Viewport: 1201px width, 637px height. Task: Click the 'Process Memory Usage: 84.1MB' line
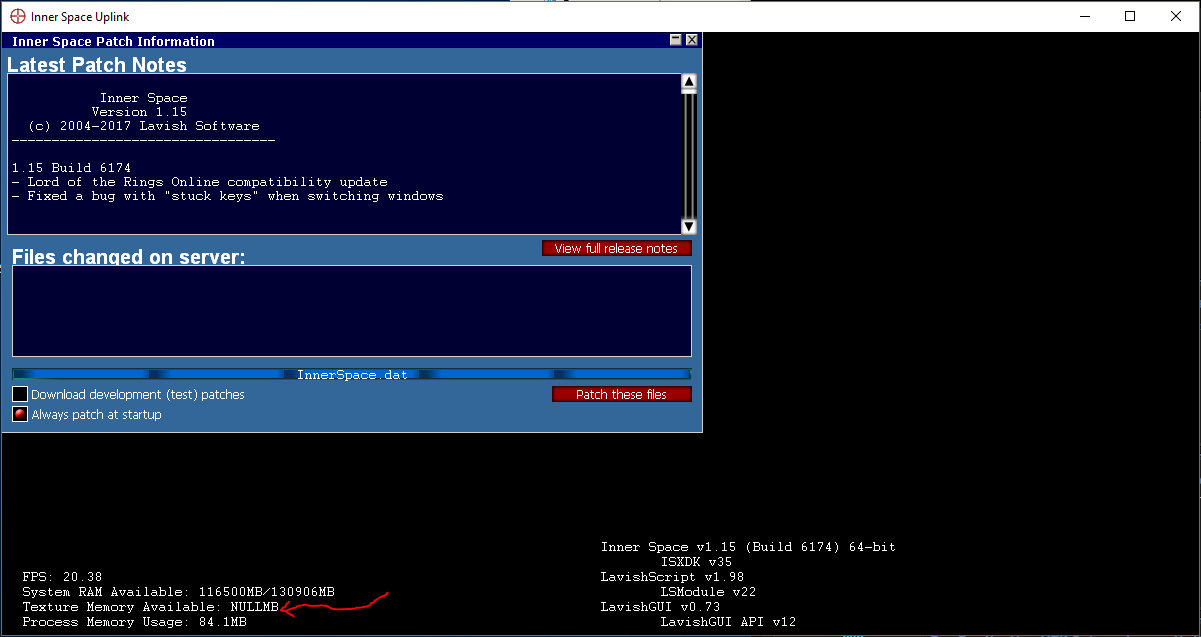(134, 622)
